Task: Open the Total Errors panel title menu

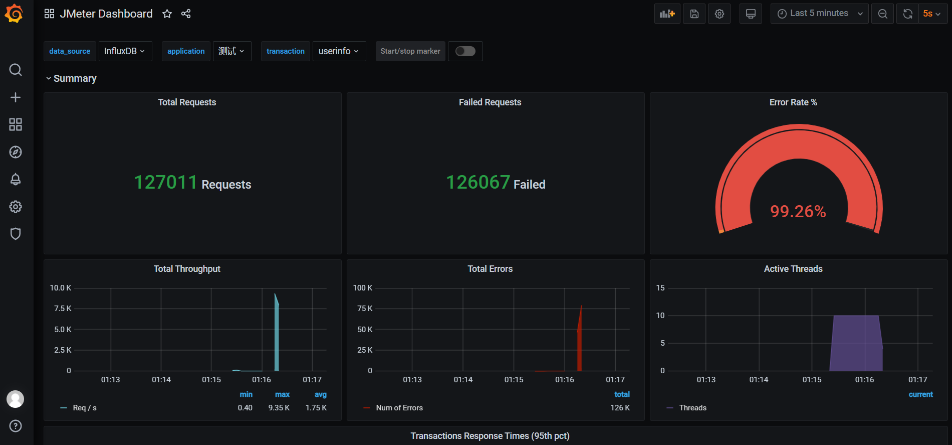Action: [x=490, y=268]
